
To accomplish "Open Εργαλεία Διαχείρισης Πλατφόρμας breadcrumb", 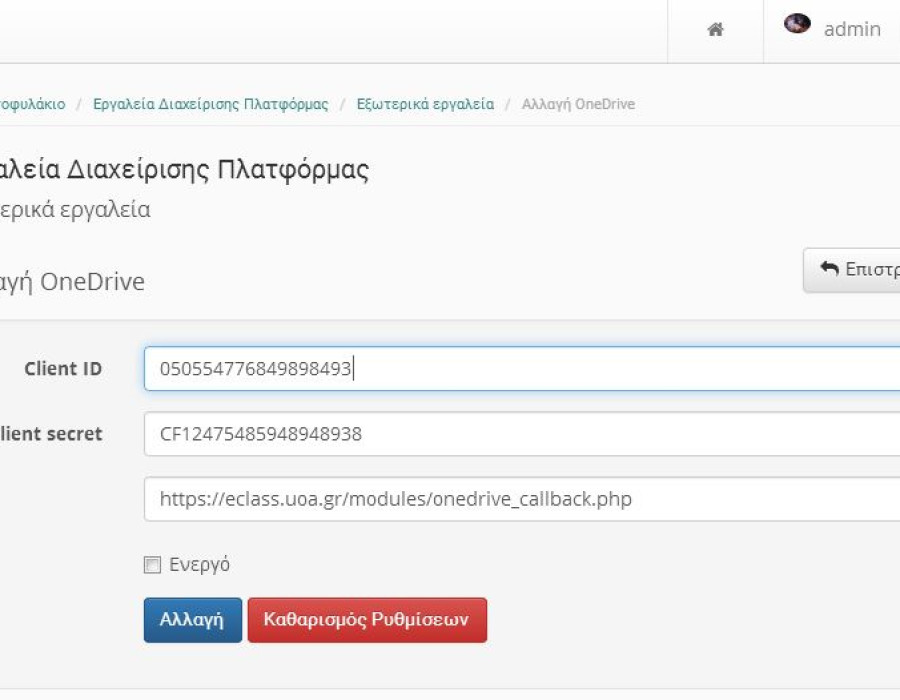I will (x=211, y=104).
